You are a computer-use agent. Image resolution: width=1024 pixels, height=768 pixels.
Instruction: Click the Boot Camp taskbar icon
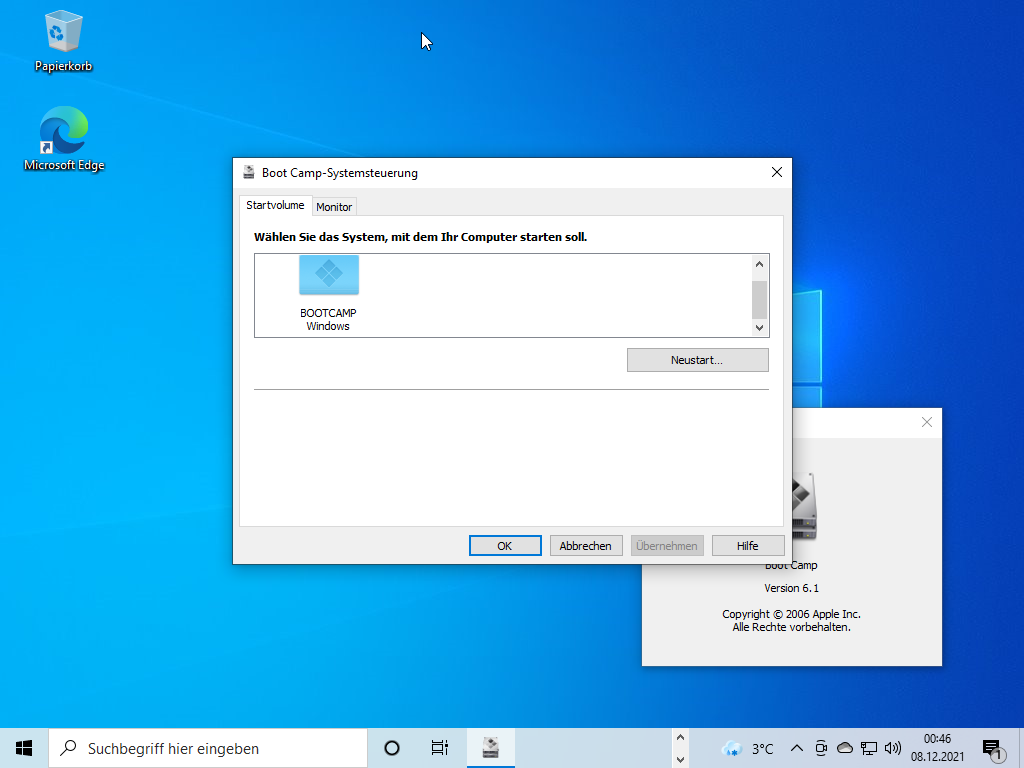490,748
